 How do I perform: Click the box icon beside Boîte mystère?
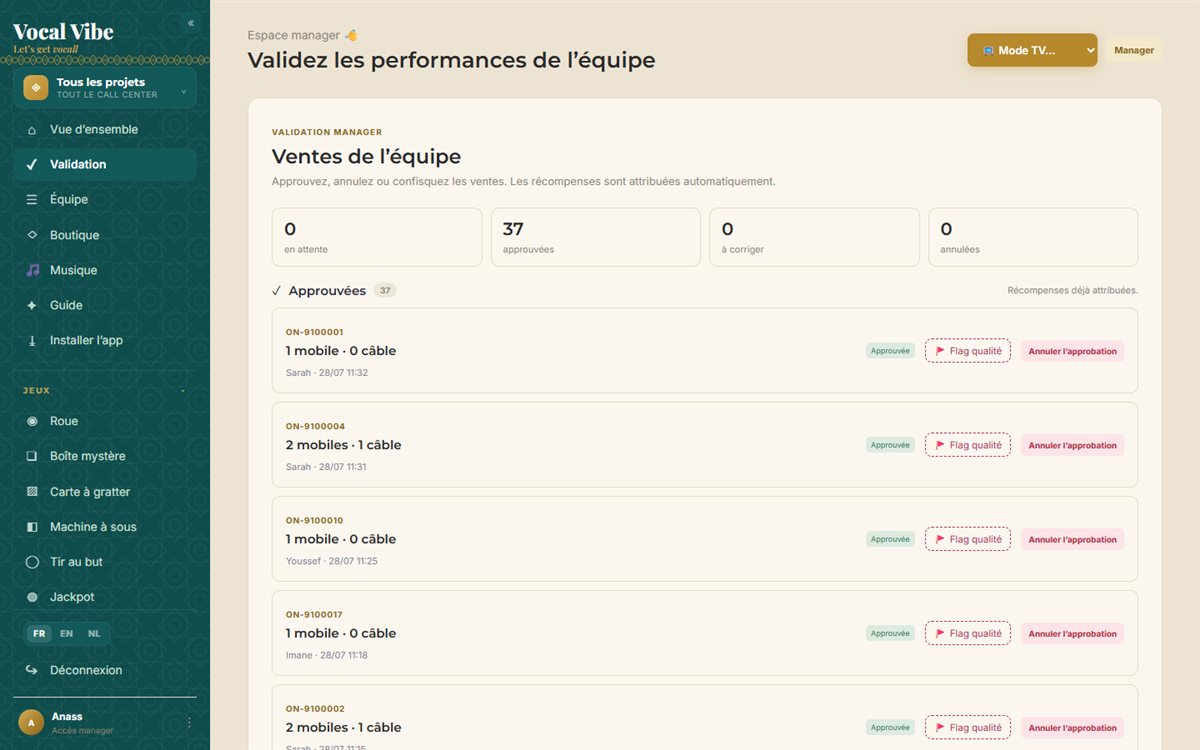(x=32, y=457)
